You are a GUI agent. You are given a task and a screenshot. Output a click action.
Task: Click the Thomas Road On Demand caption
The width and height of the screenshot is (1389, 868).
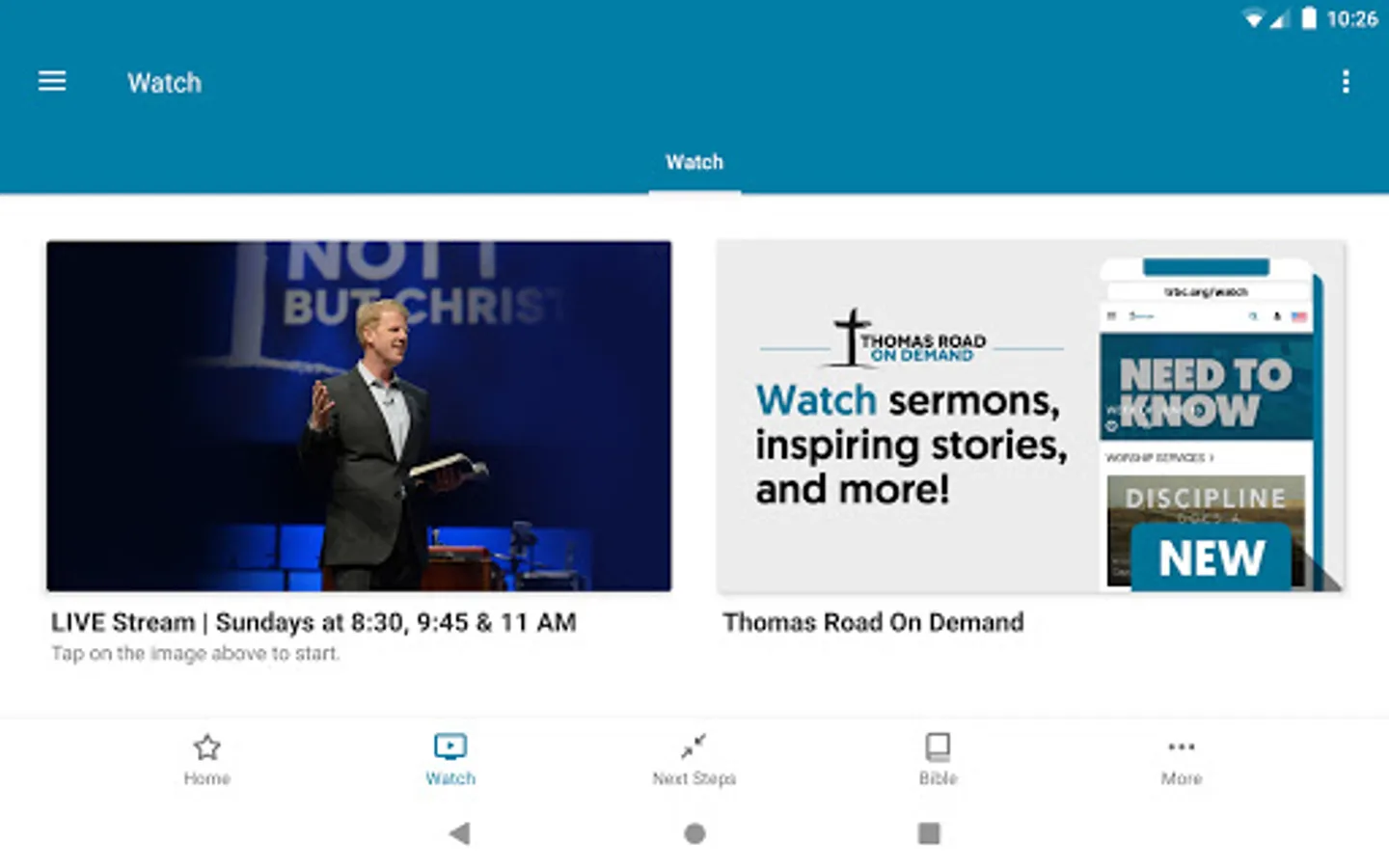(873, 623)
